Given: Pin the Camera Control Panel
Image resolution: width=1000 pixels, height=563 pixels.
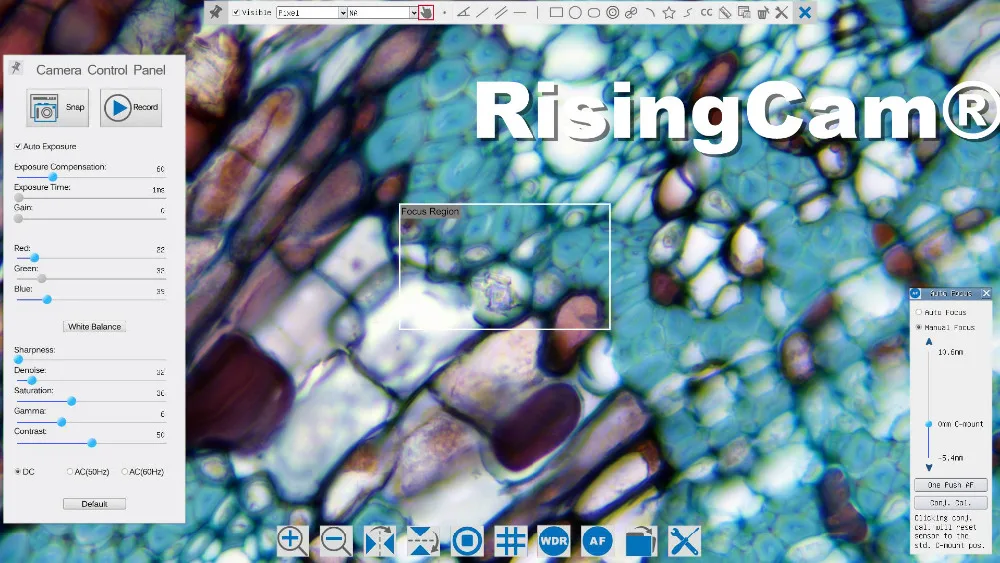Looking at the screenshot, I should click(x=16, y=68).
